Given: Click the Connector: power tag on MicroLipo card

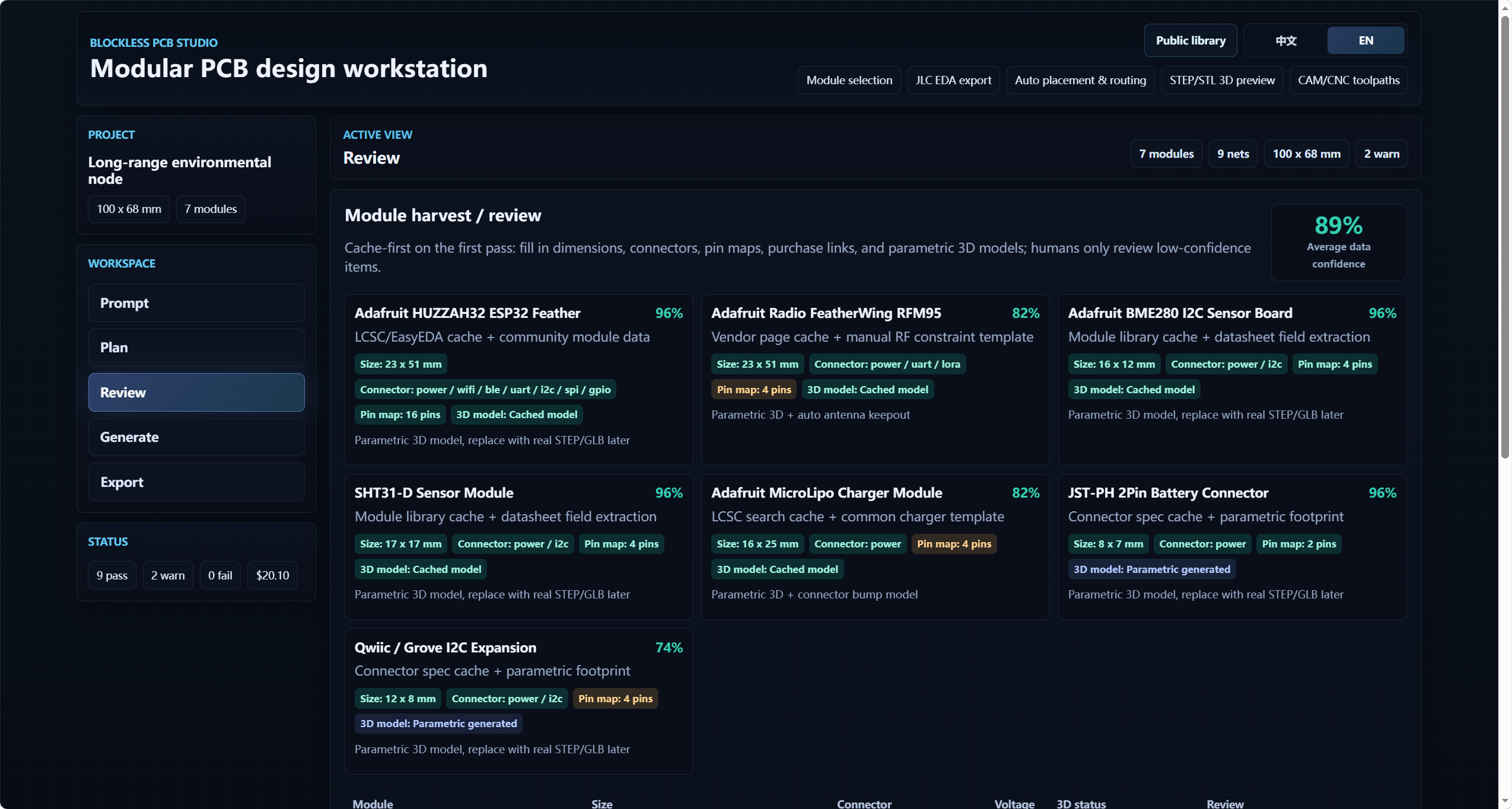Looking at the screenshot, I should click(857, 544).
